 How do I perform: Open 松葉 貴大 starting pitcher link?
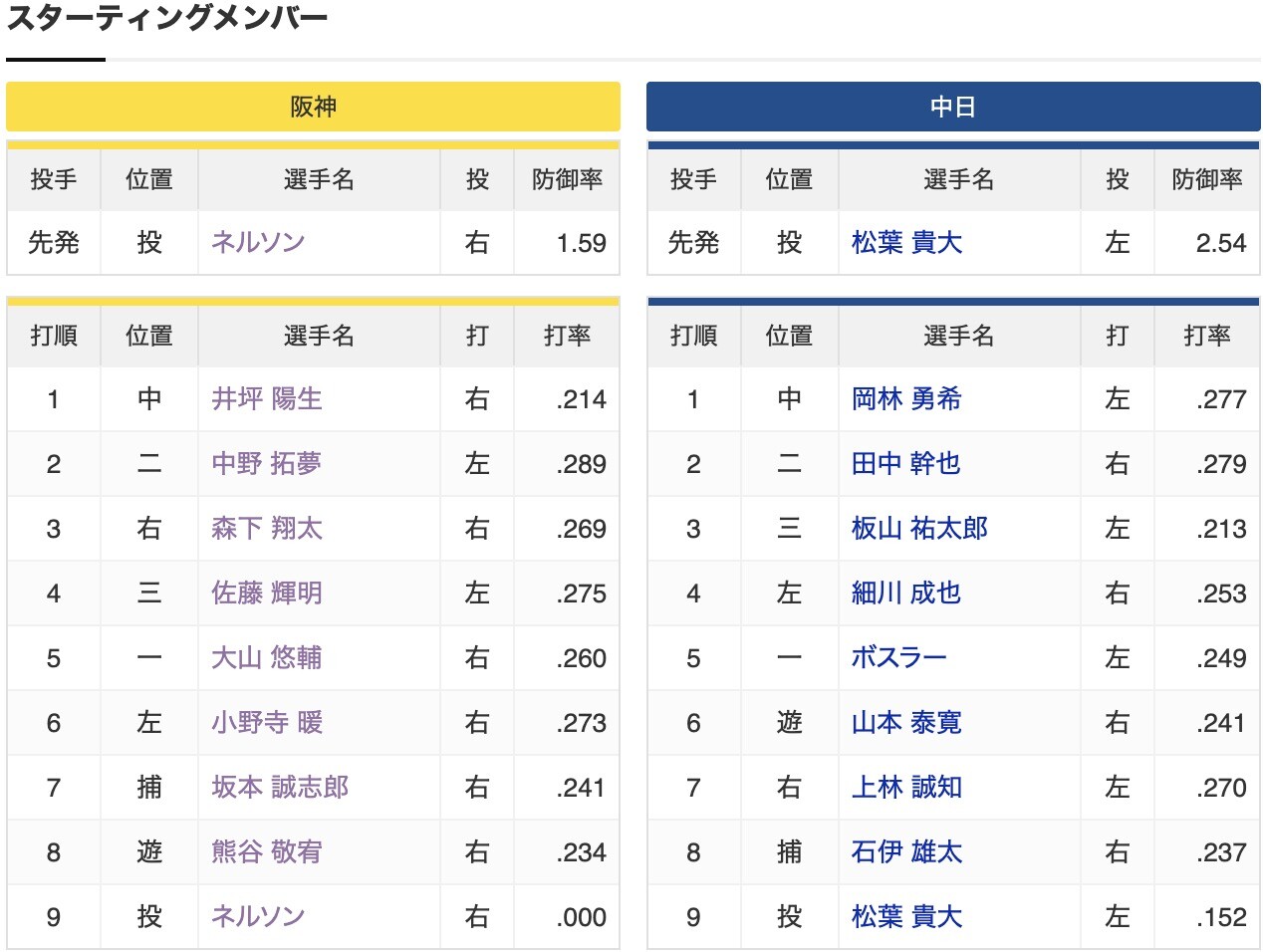(x=906, y=242)
